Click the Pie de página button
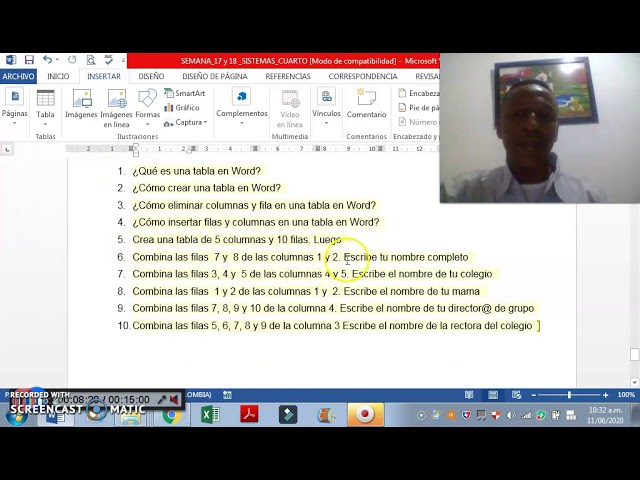 [x=418, y=108]
